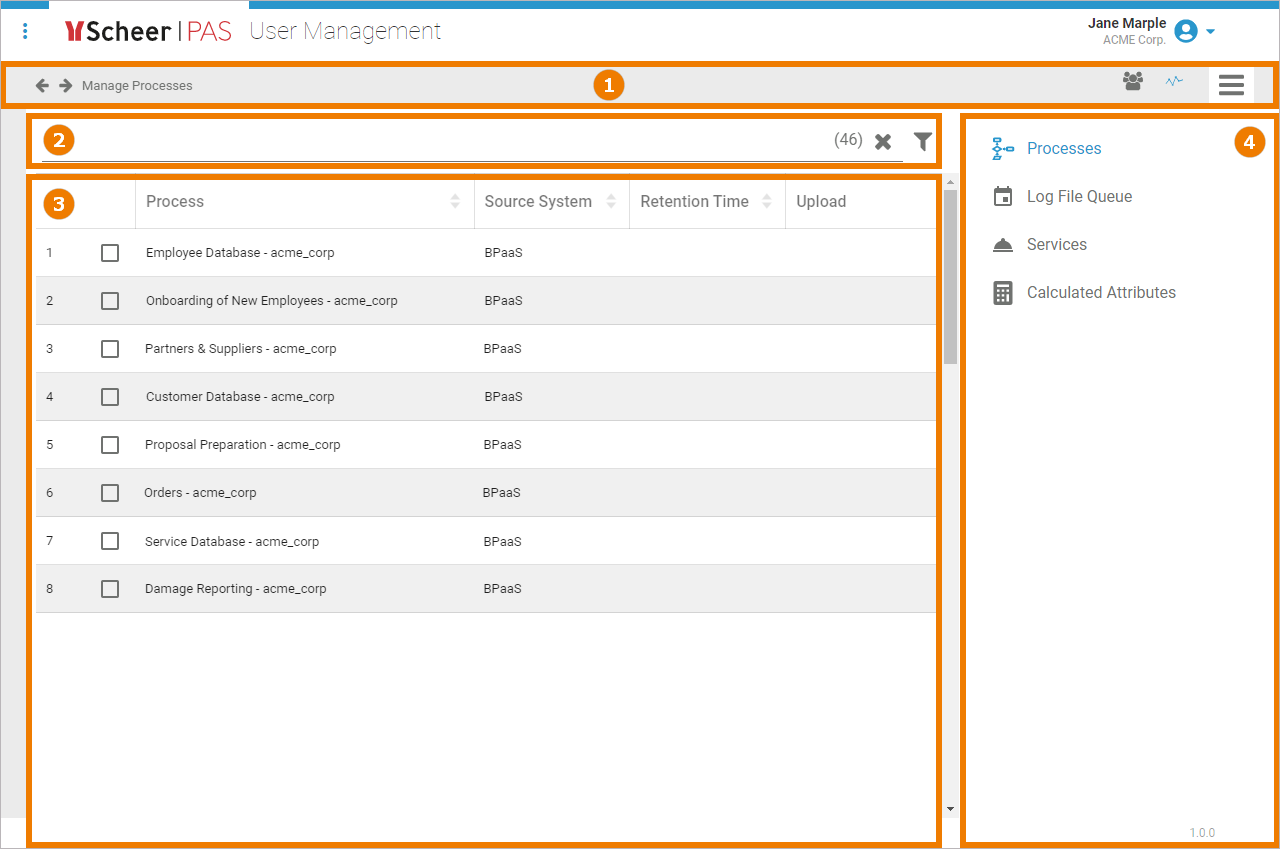
Task: Select checkbox for Orders - acme_corp
Action: (x=110, y=493)
